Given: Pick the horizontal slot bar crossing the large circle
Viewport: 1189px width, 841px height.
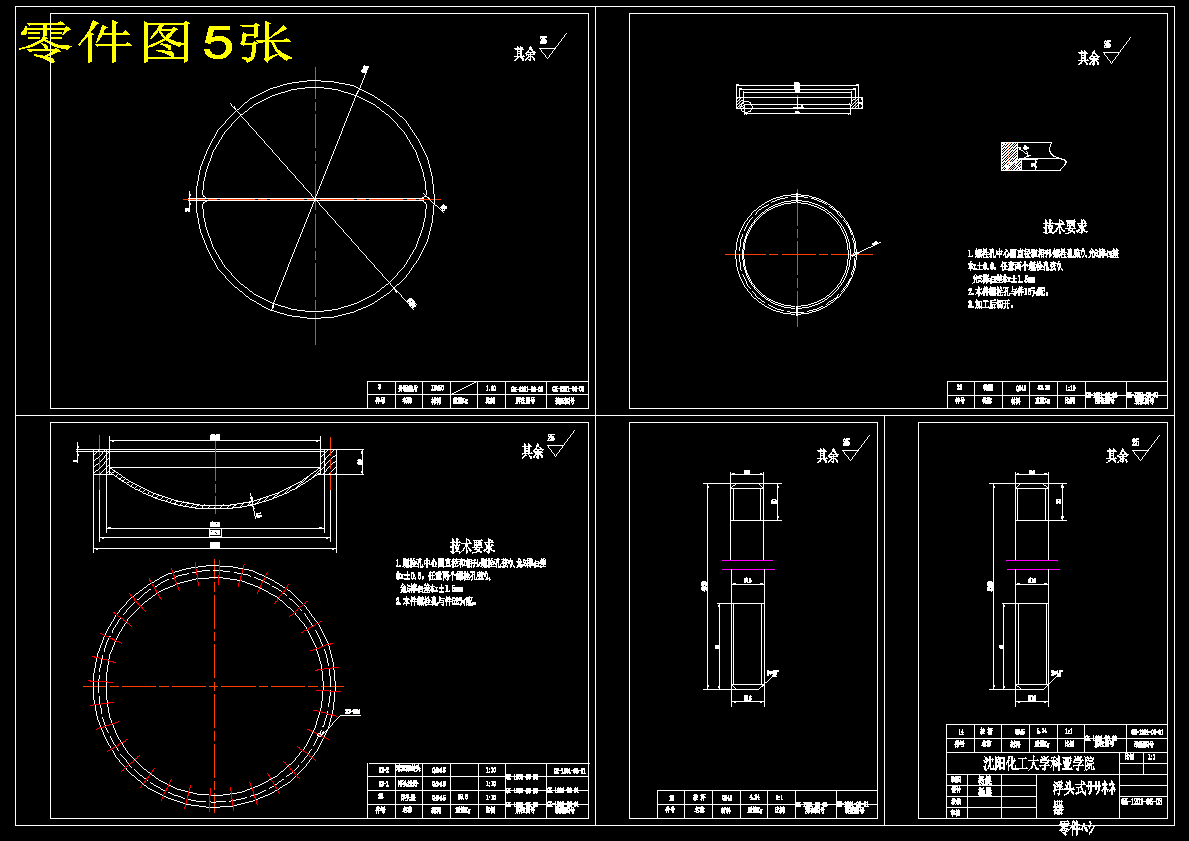Looking at the screenshot, I should click(x=313, y=199).
